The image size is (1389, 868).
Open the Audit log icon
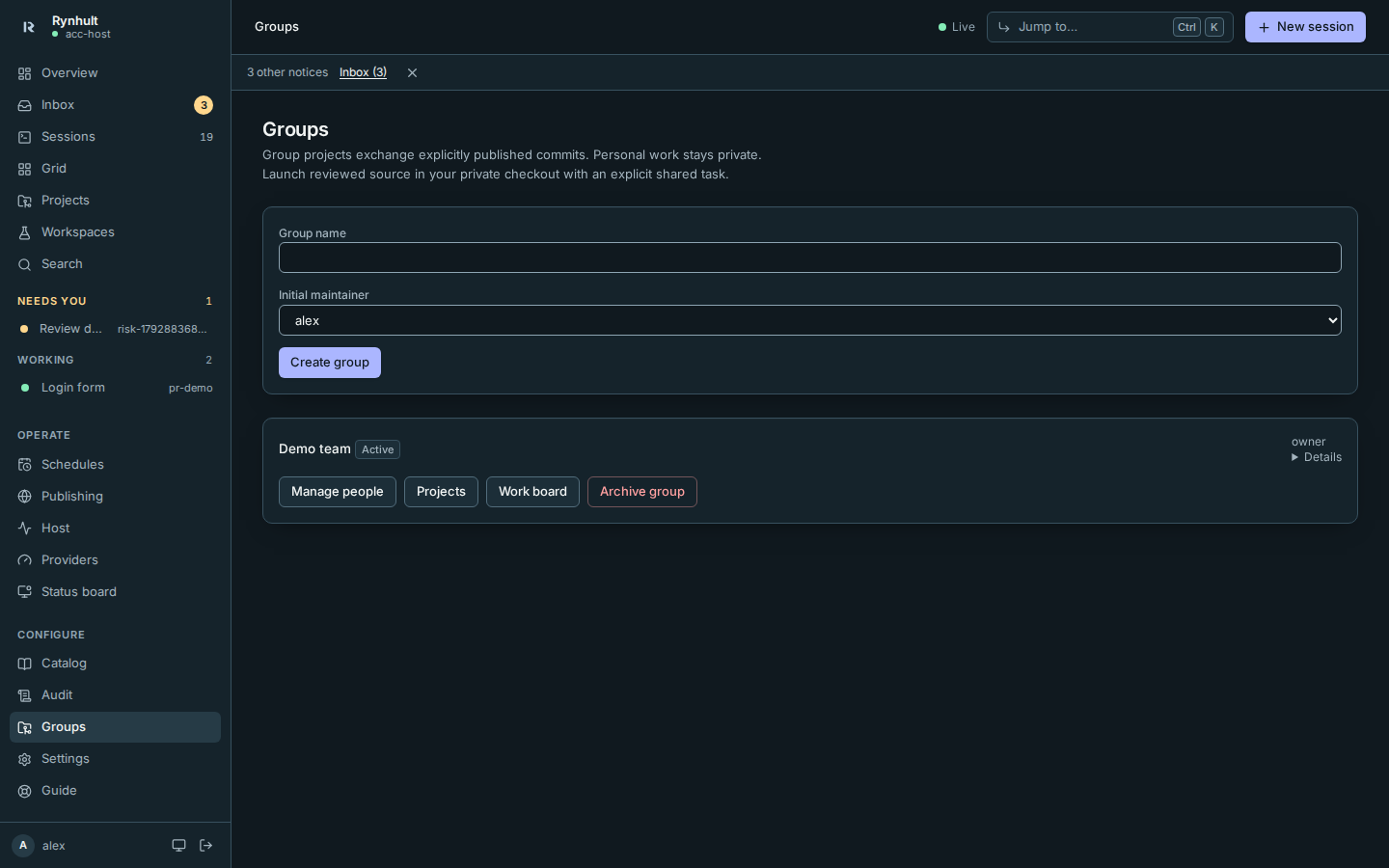25,695
